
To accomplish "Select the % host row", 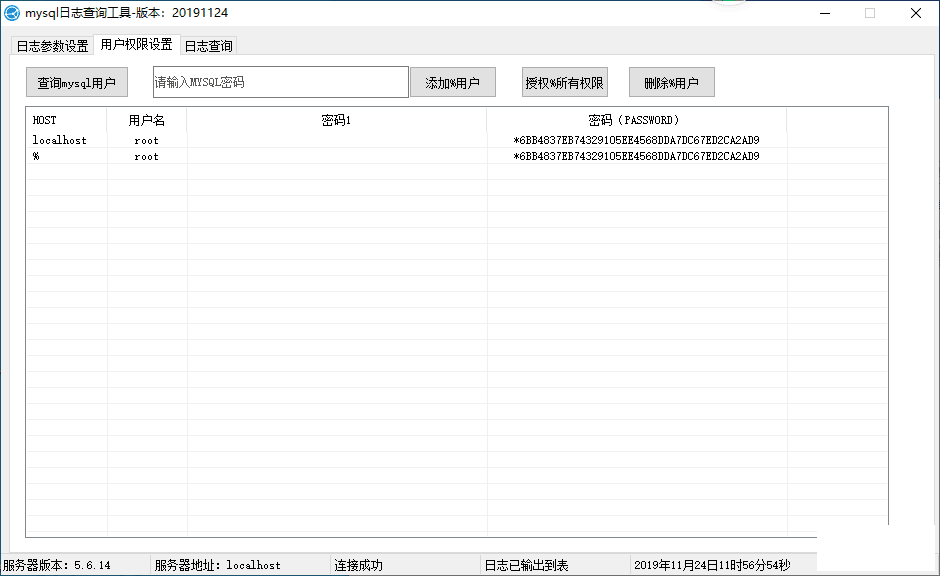I will pos(457,156).
